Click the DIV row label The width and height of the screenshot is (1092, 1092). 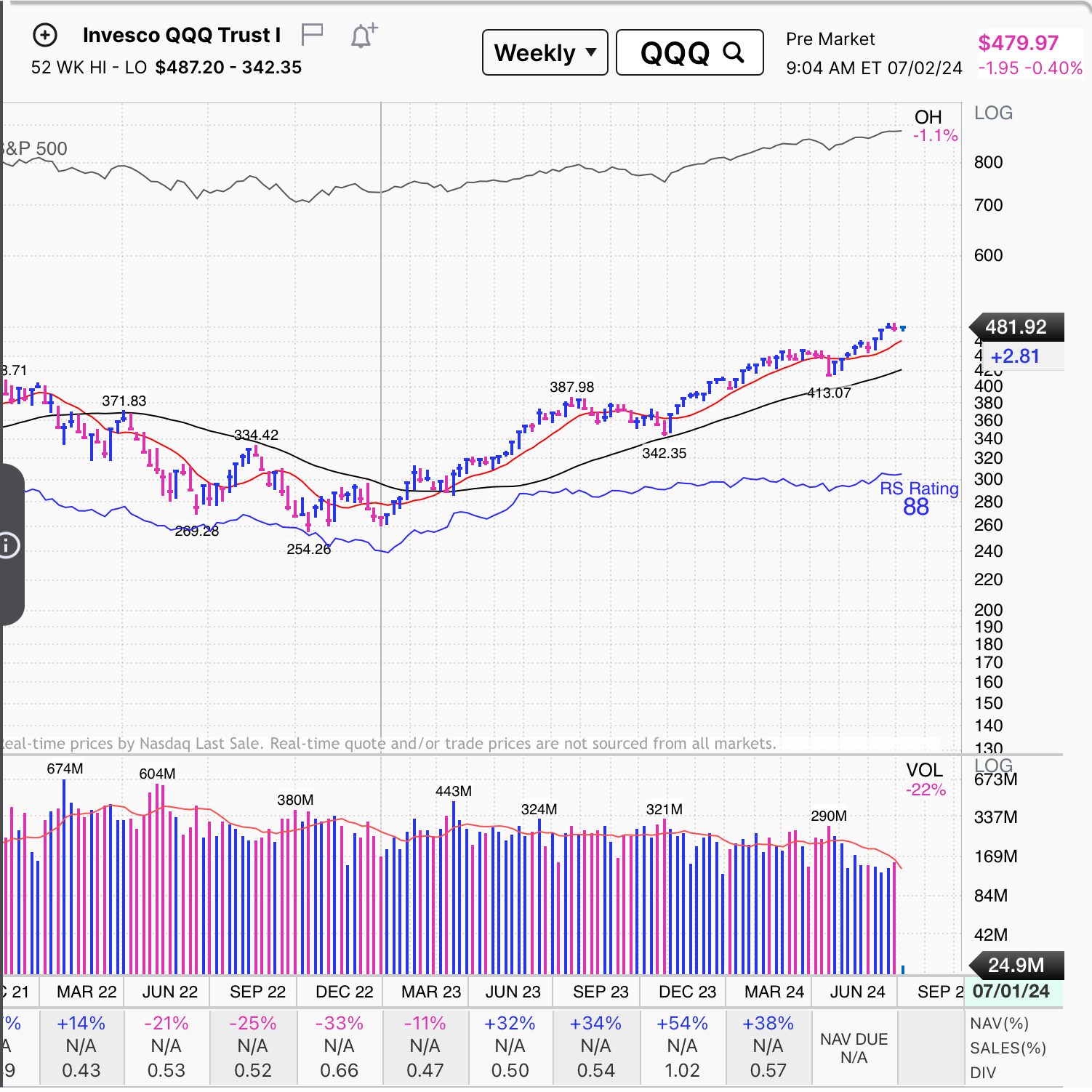983,1072
